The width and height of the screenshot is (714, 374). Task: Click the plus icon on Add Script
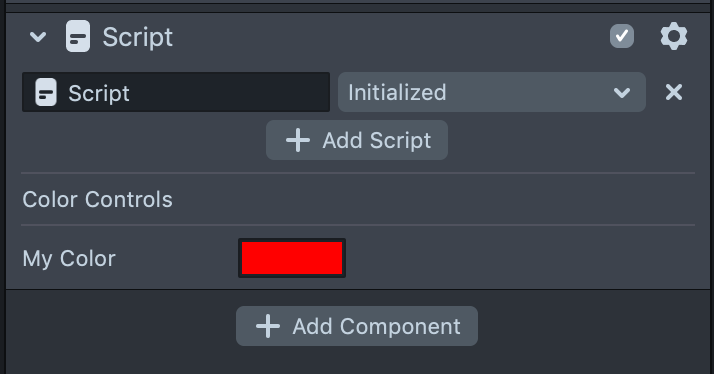click(298, 140)
